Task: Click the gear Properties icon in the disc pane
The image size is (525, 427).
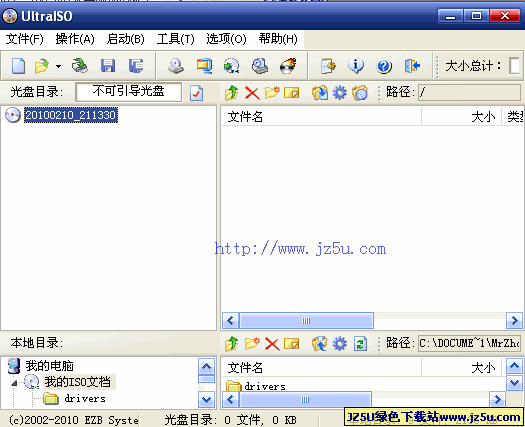Action: pyautogui.click(x=340, y=93)
